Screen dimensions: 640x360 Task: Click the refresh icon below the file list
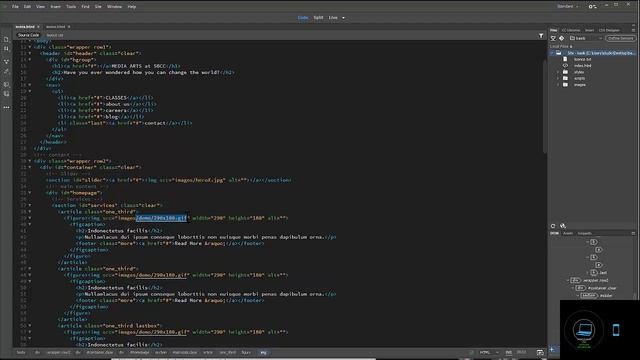tap(553, 226)
